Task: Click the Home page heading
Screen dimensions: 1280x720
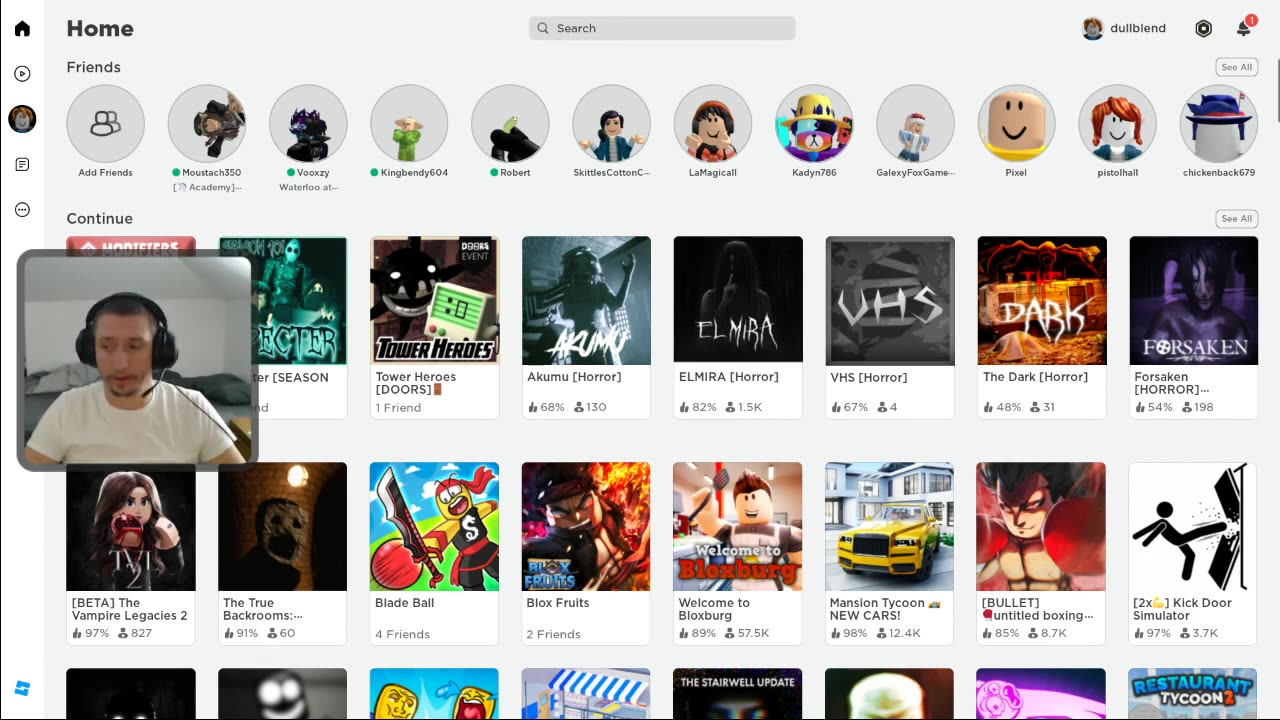Action: point(100,28)
